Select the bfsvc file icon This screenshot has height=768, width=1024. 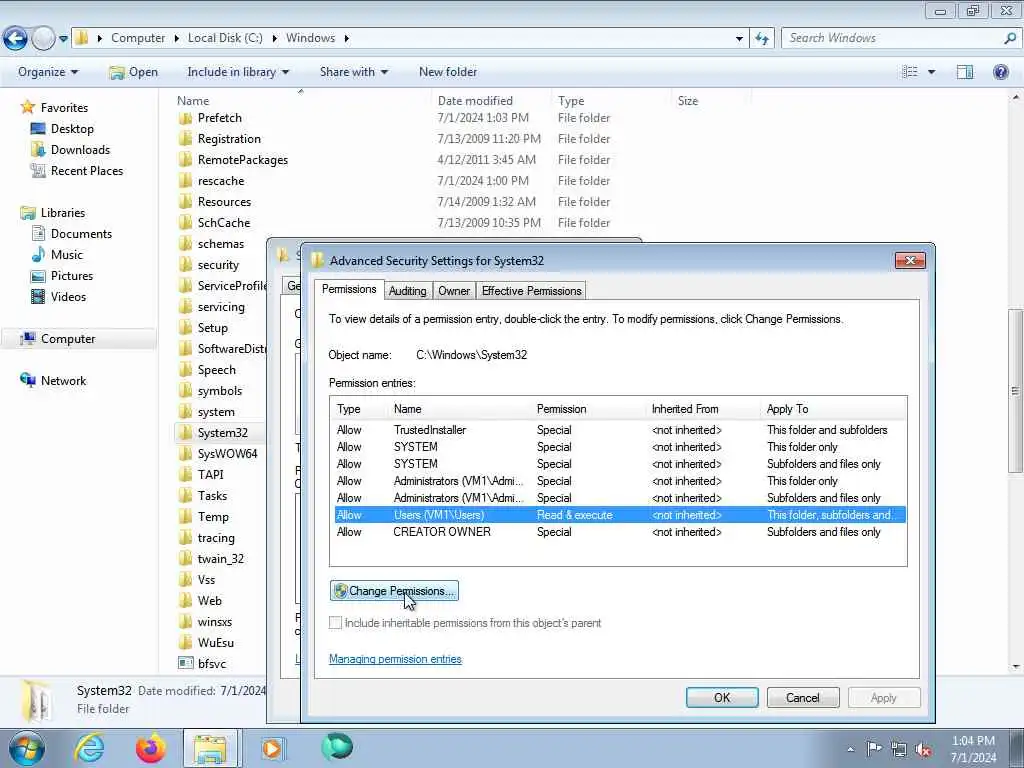coord(185,664)
